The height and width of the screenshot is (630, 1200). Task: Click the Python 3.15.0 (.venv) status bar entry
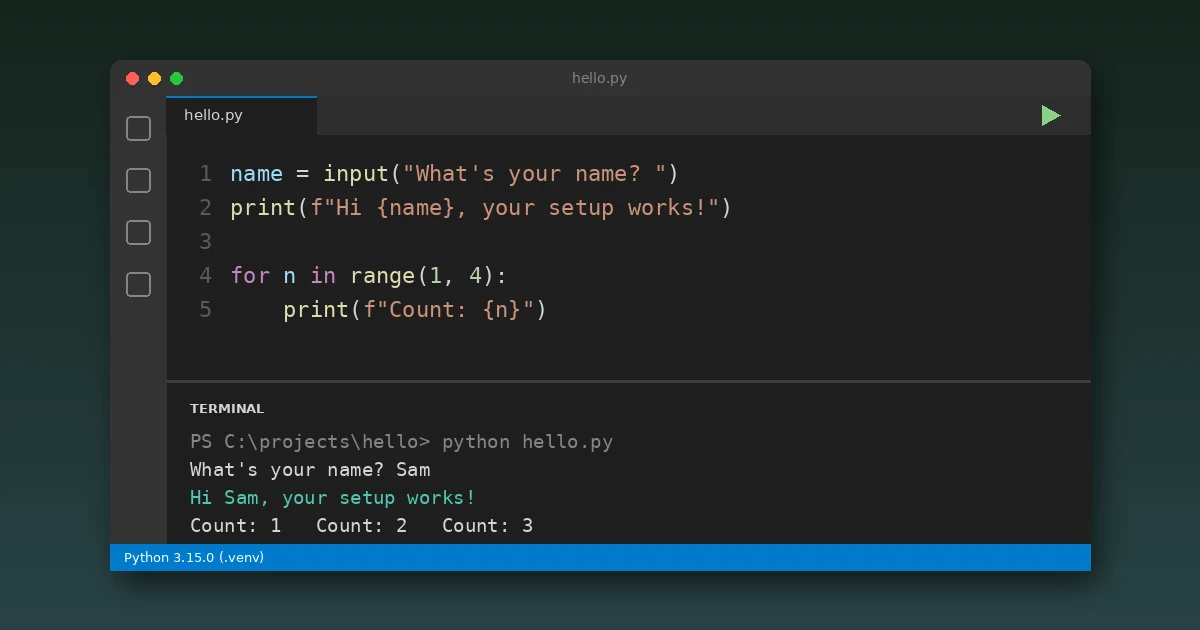194,558
